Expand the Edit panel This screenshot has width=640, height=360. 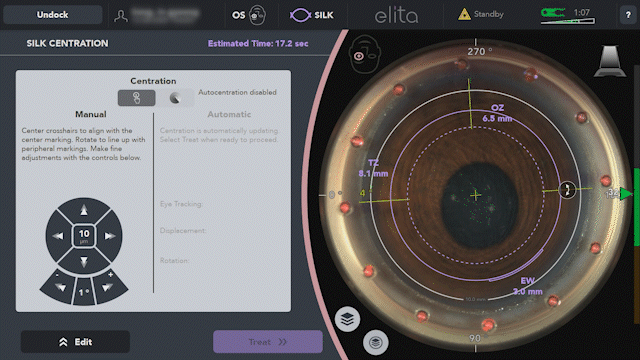point(76,342)
